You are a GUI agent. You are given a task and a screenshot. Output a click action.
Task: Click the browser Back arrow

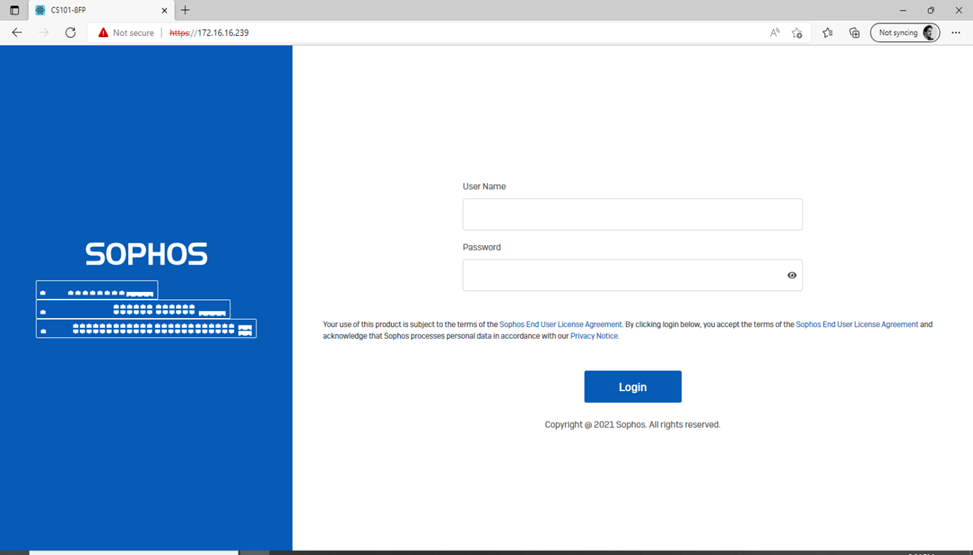click(x=17, y=32)
